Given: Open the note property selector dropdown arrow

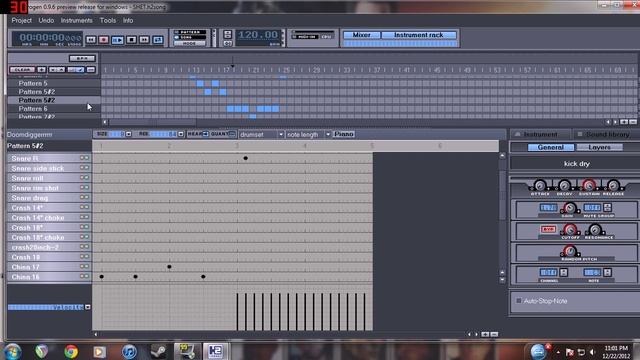Looking at the screenshot, I should (x=87, y=307).
